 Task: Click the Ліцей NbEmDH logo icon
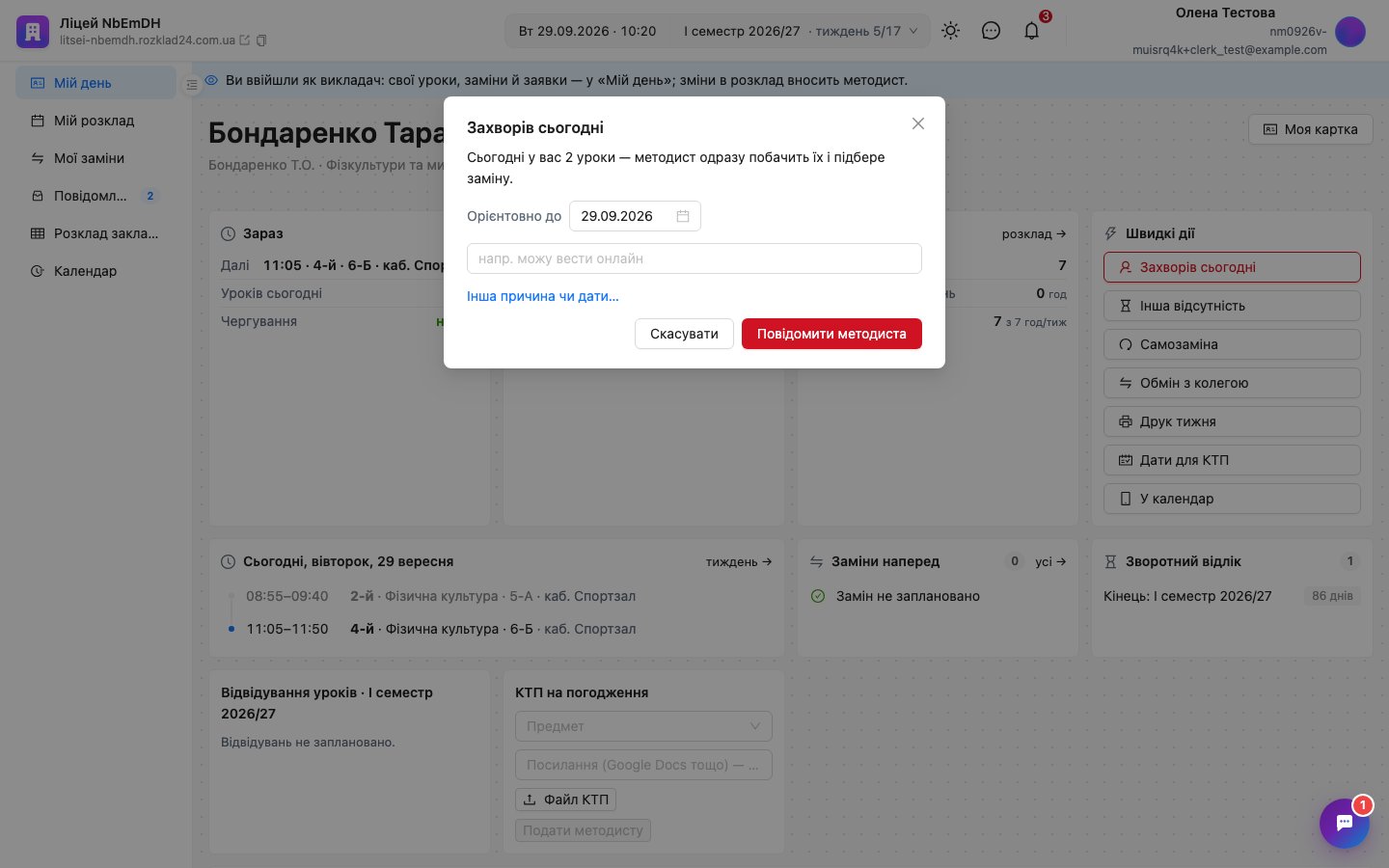pyautogui.click(x=32, y=32)
